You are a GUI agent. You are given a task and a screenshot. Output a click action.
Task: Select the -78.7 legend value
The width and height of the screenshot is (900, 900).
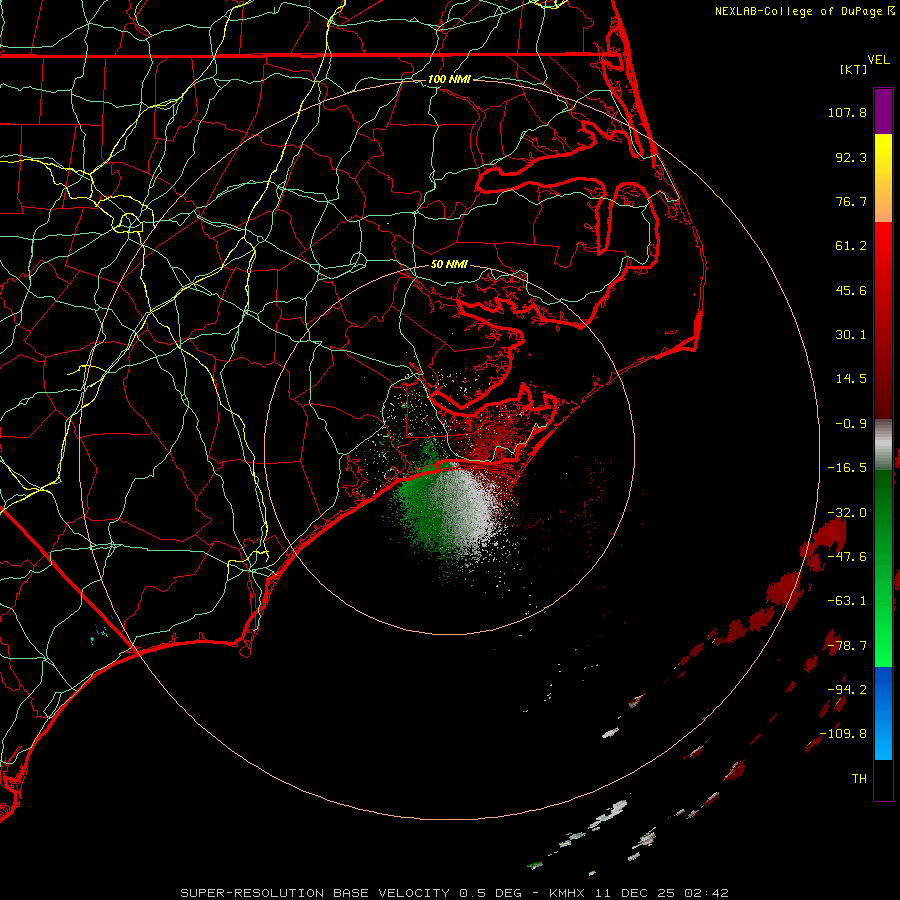coord(847,646)
